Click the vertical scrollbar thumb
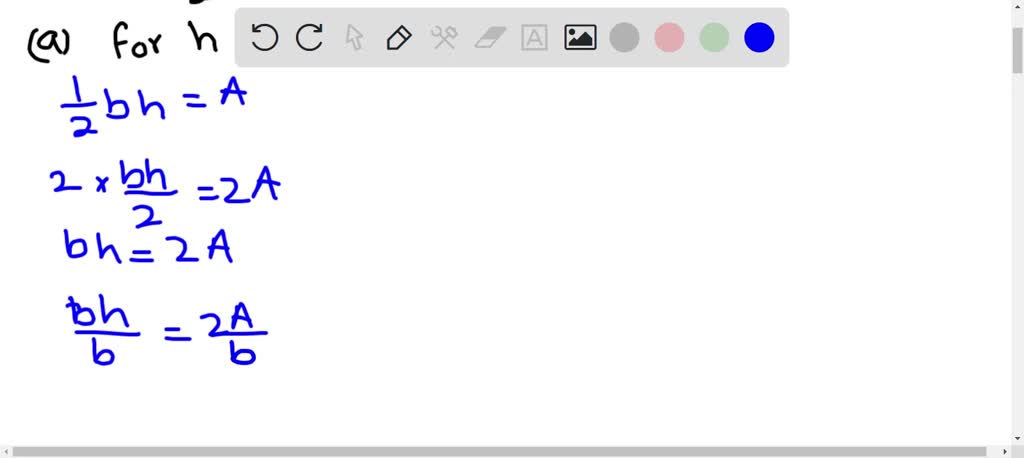This screenshot has height=458, width=1024. coord(1017,51)
